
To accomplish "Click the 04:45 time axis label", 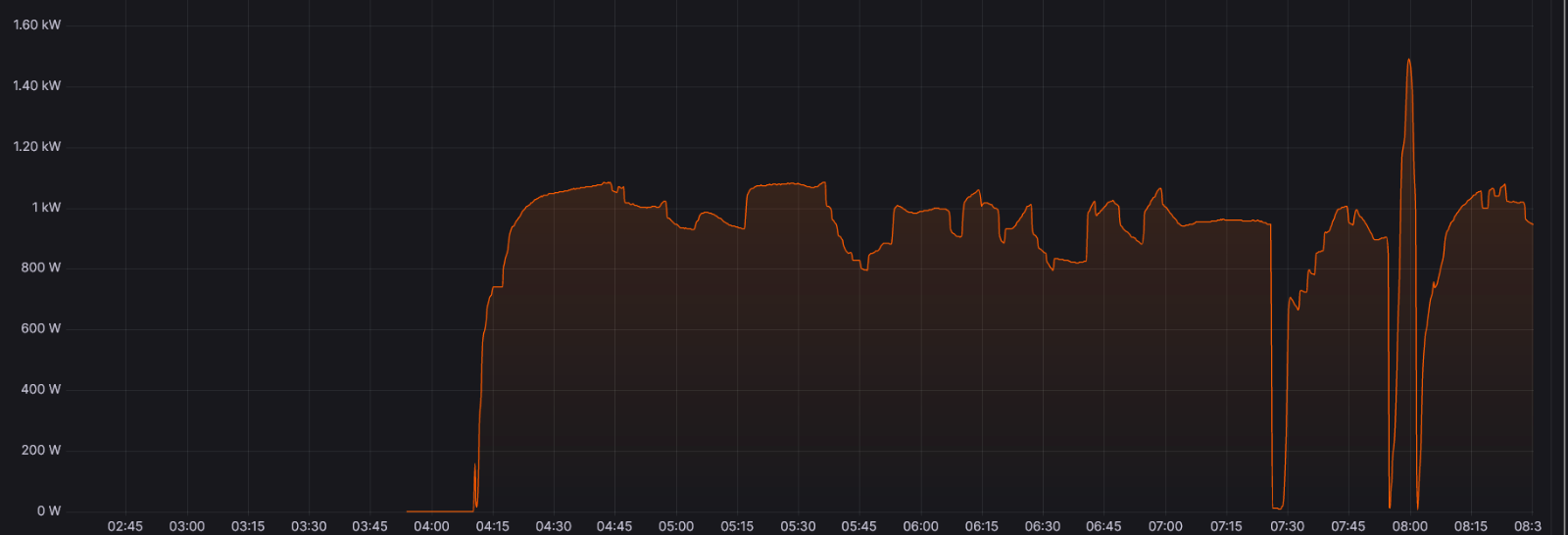I will [614, 526].
